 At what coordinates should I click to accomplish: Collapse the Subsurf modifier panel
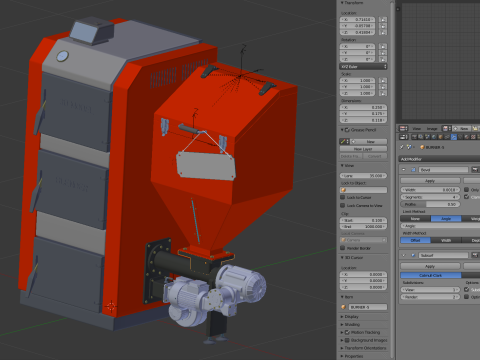[404, 255]
